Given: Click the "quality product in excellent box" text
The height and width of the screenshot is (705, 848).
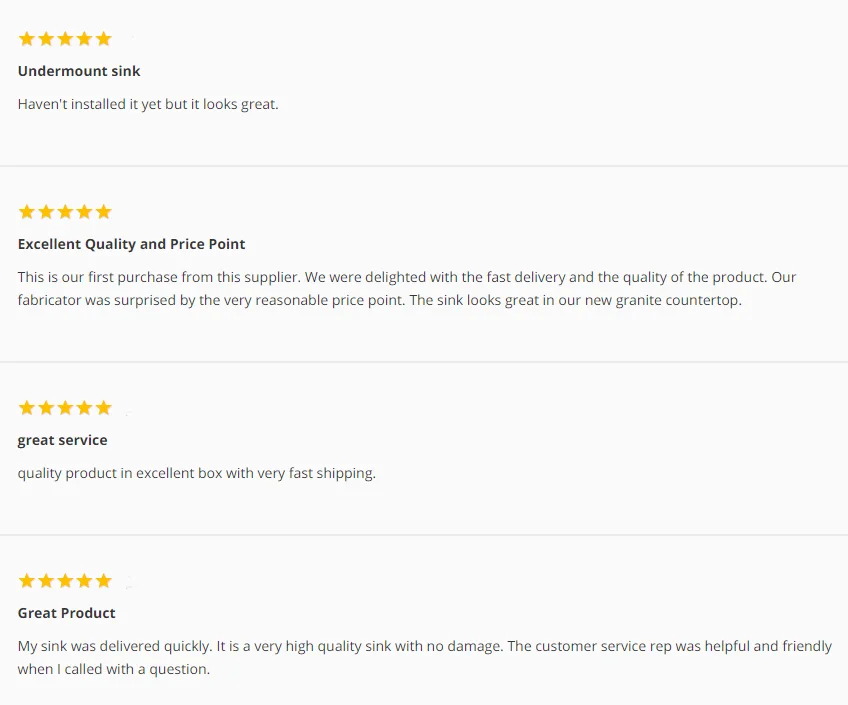Looking at the screenshot, I should tap(196, 473).
